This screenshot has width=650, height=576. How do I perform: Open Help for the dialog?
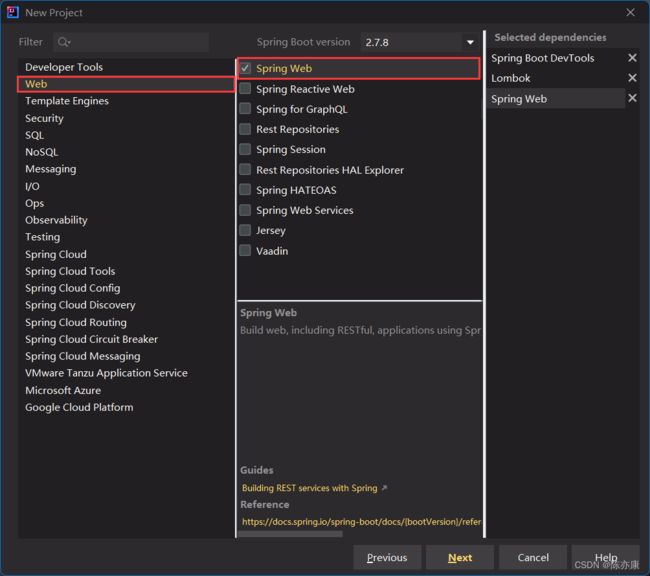coord(606,557)
